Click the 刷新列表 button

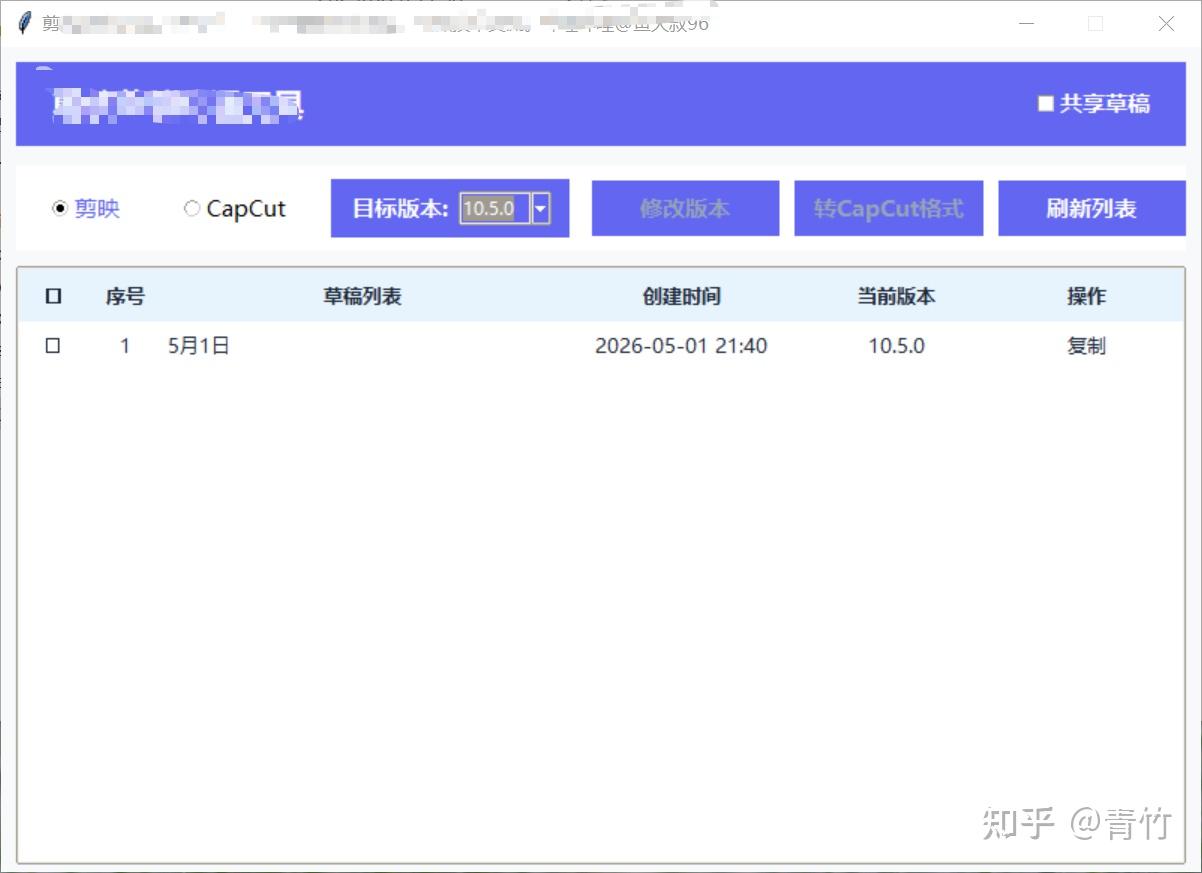tap(1092, 209)
